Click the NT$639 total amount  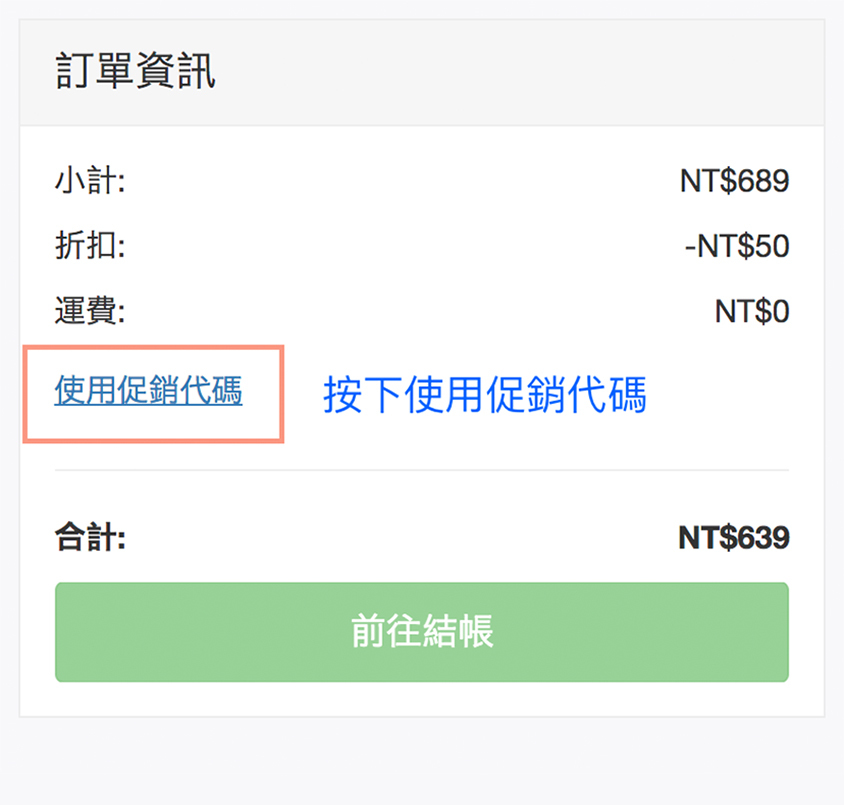click(733, 538)
